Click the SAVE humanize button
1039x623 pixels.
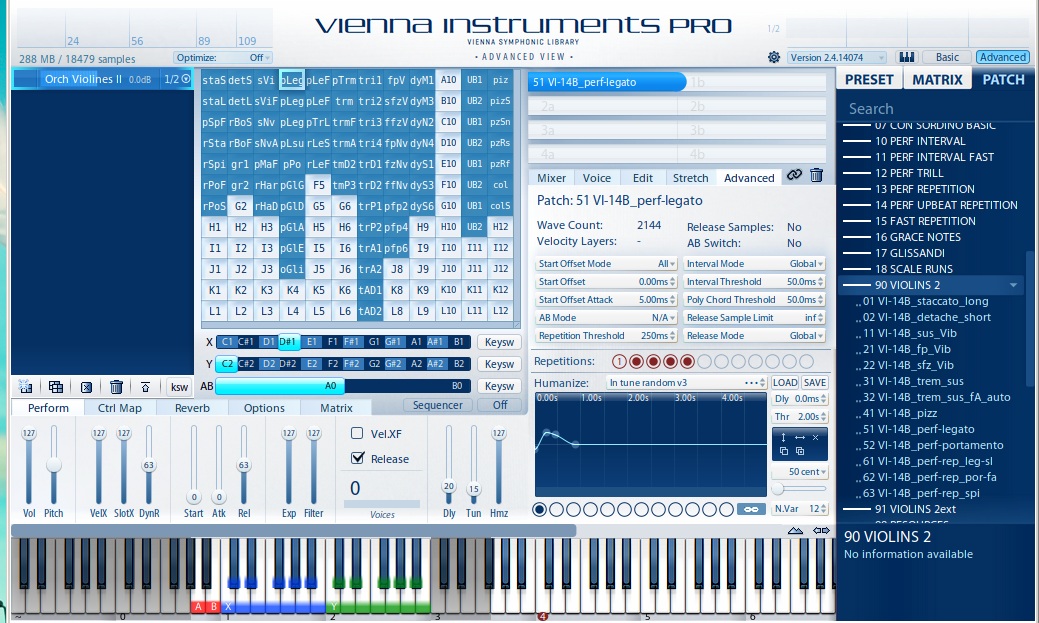click(x=814, y=382)
